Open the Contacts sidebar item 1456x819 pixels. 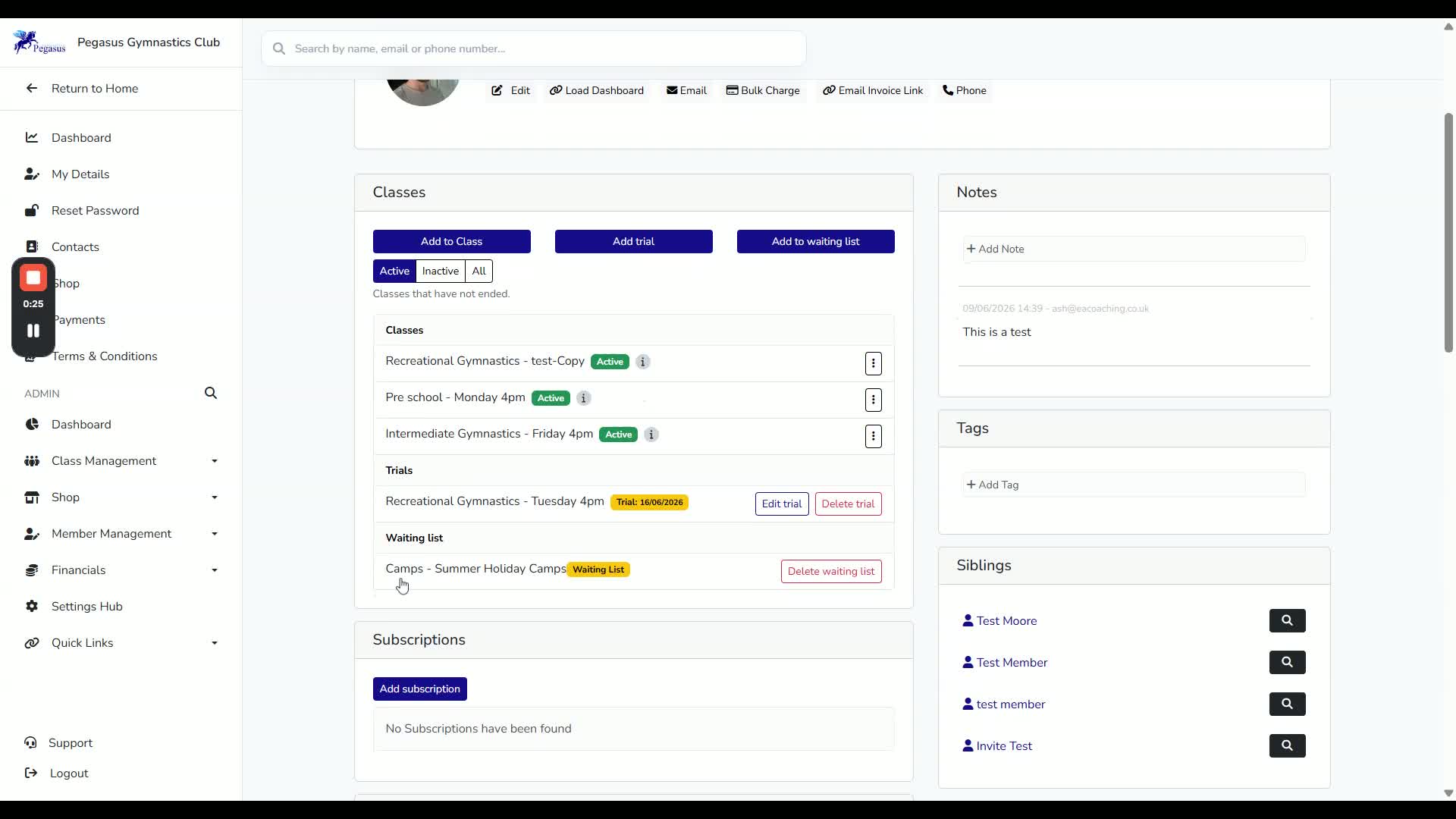(75, 247)
